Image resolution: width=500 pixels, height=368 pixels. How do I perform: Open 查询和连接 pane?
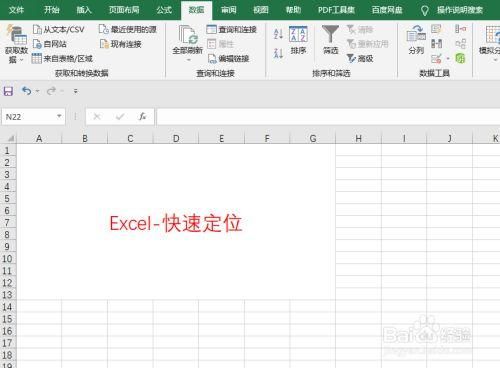(232, 29)
